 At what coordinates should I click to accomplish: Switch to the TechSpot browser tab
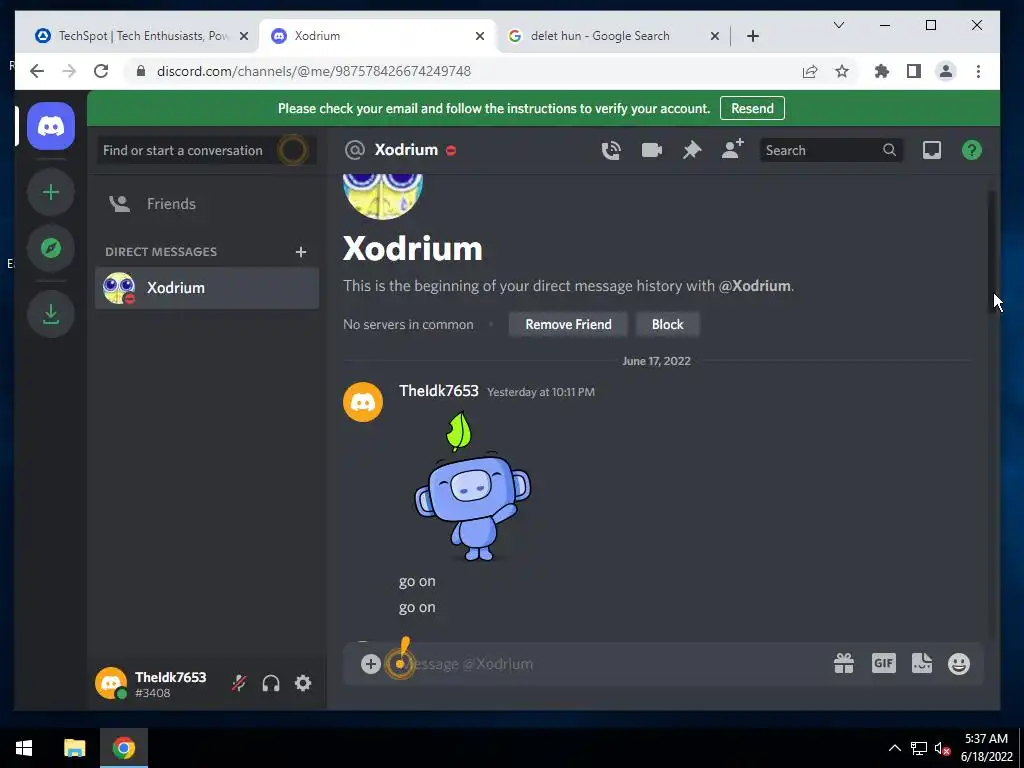pos(142,36)
